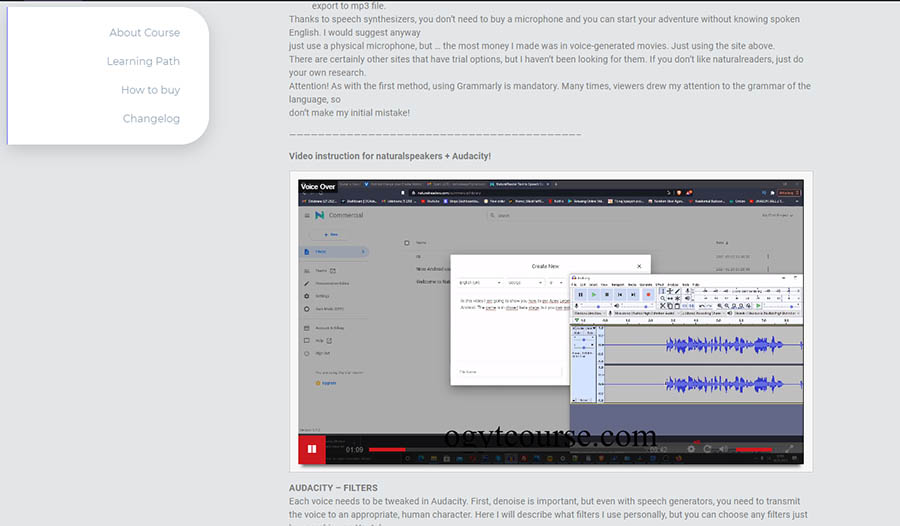Viewport: 900px width, 526px height.
Task: Click the Skip to Start button in Audacity
Action: [x=620, y=295]
